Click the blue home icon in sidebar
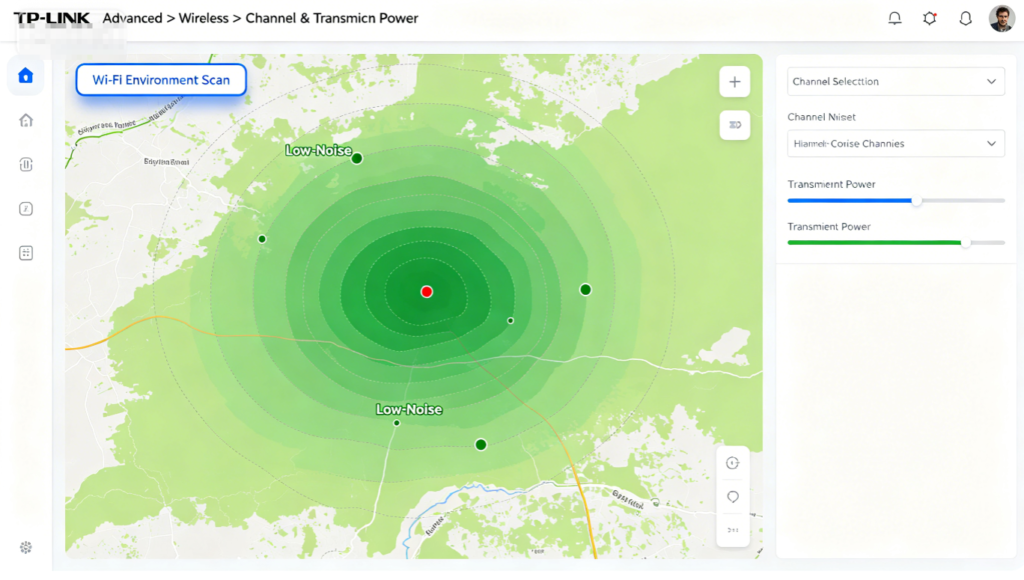The width and height of the screenshot is (1024, 580). 25,76
